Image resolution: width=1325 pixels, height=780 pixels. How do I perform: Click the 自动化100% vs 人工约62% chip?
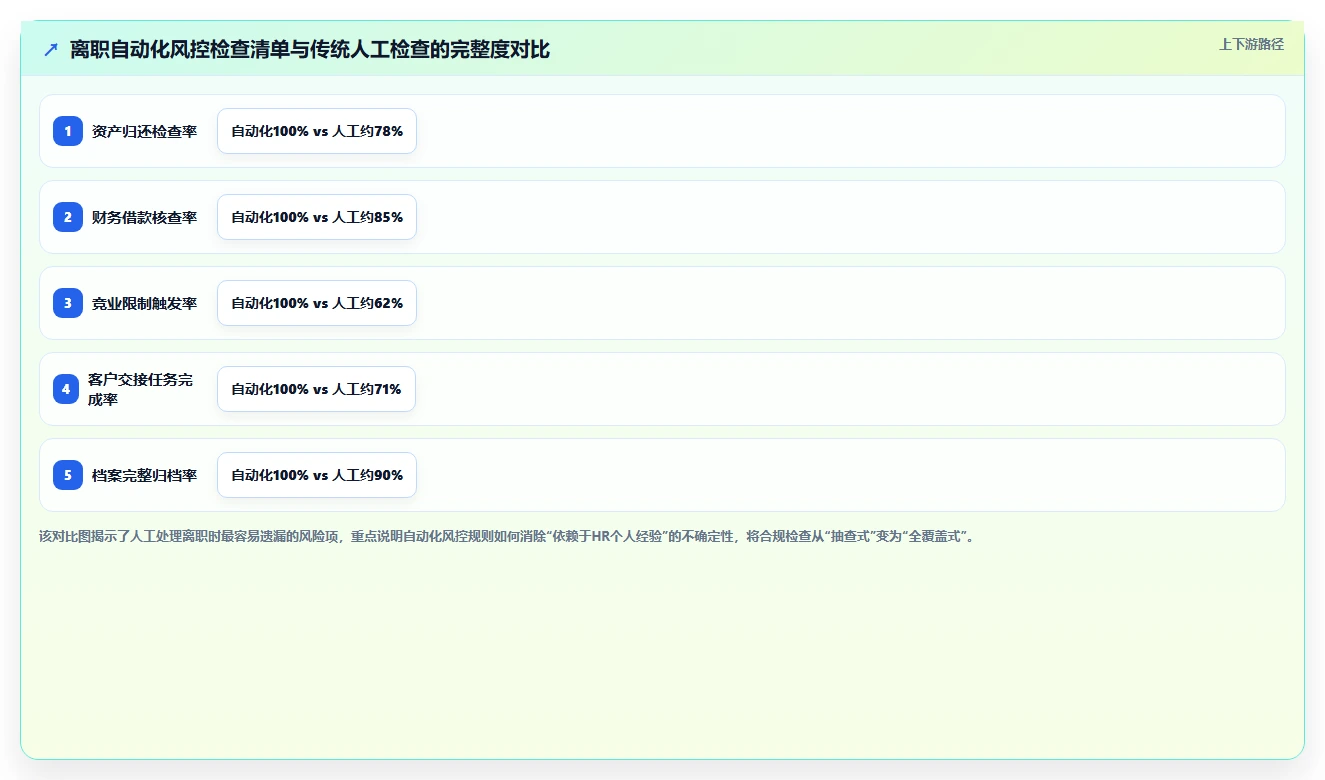317,303
